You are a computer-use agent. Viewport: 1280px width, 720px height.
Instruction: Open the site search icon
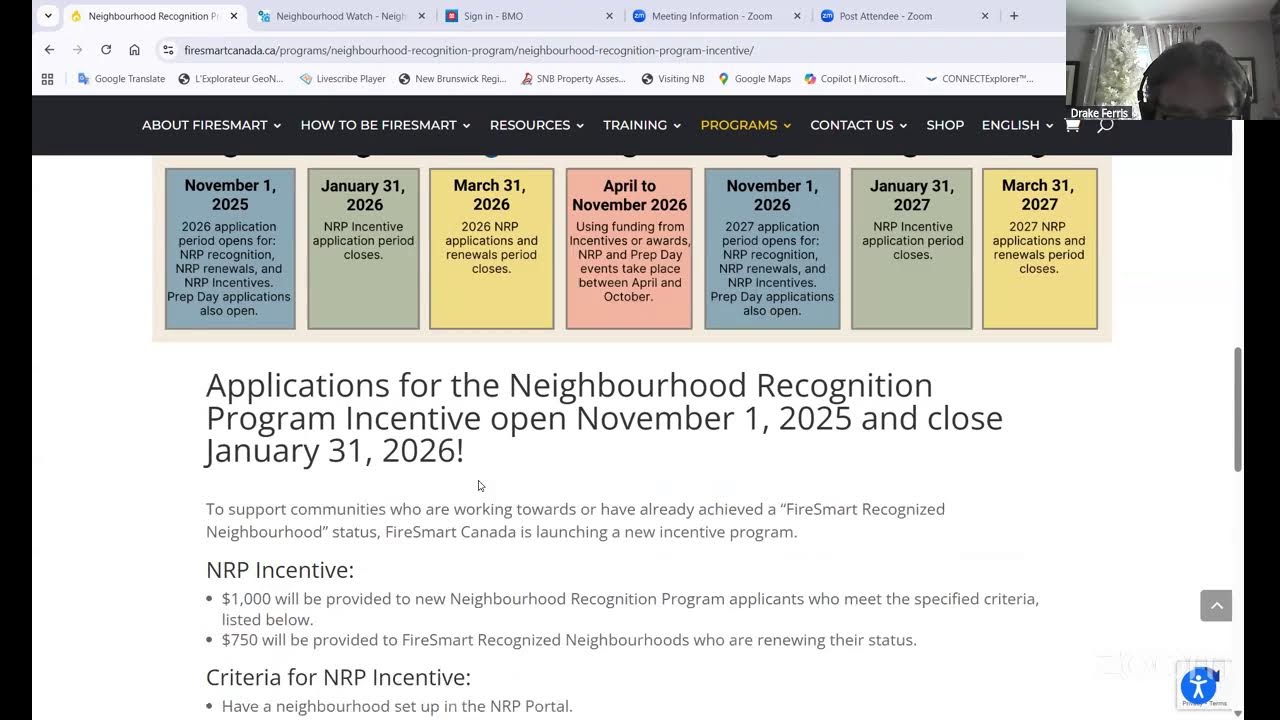pyautogui.click(x=1105, y=125)
